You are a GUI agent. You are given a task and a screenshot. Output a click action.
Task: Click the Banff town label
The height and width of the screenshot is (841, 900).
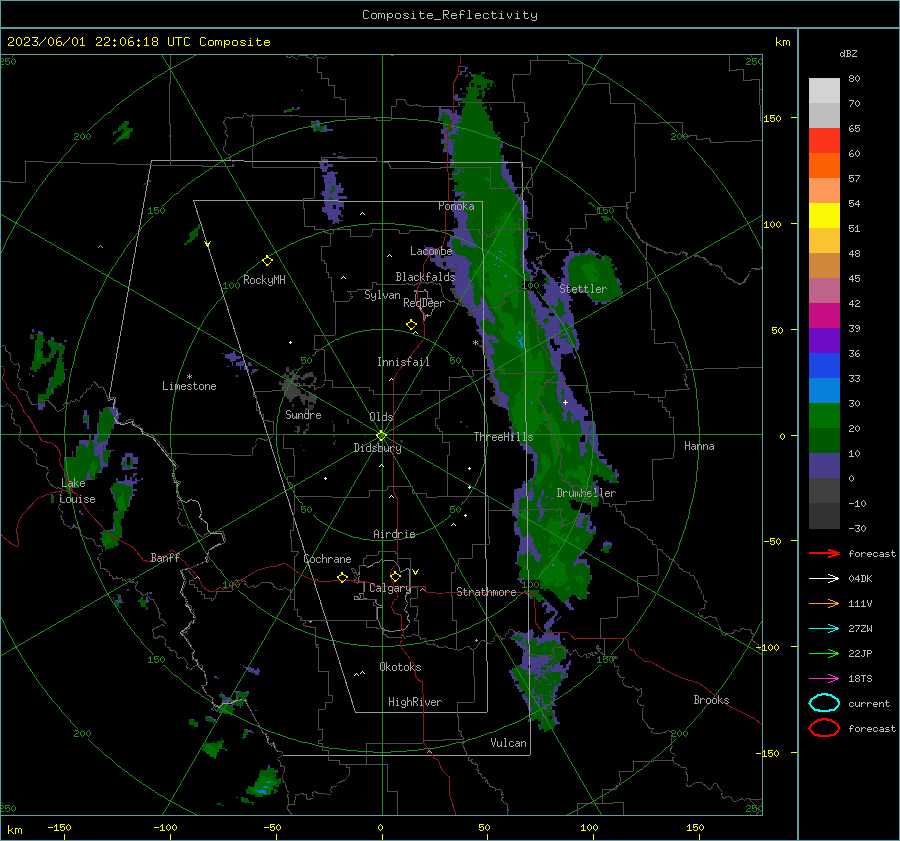point(165,557)
